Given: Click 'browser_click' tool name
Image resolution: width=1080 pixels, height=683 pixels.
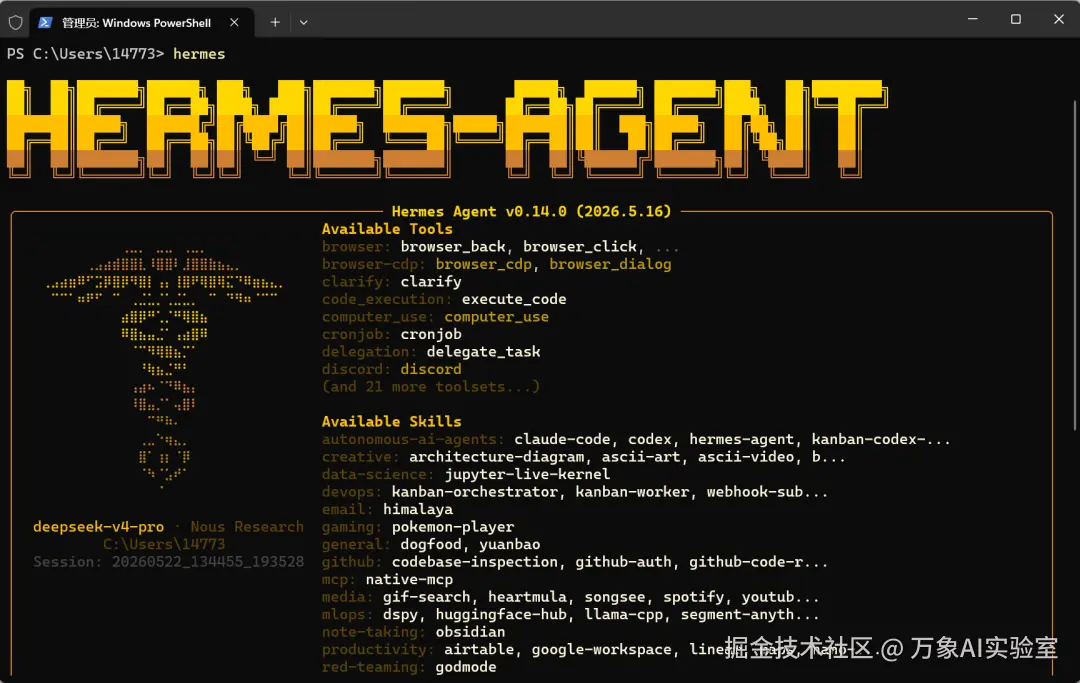Looking at the screenshot, I should pos(580,246).
